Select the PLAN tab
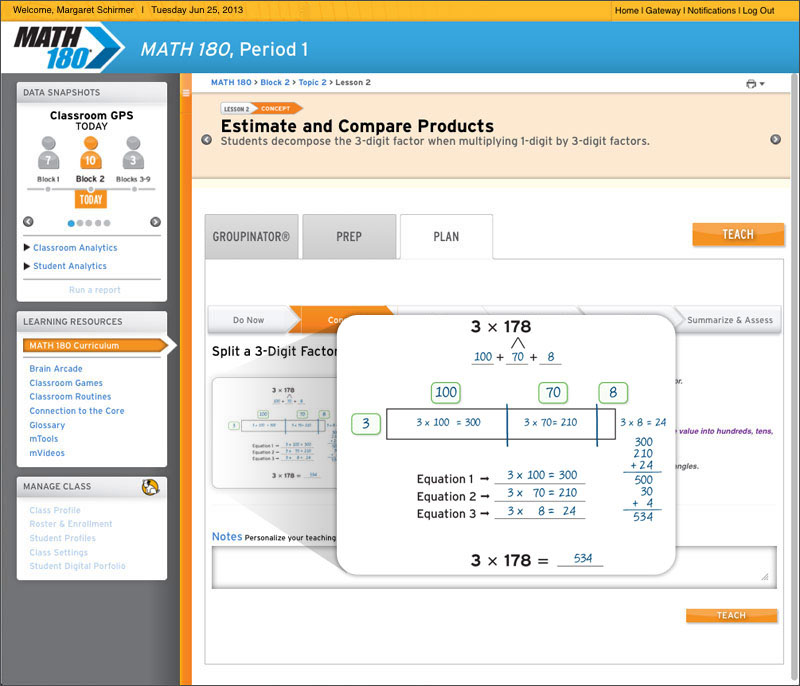 coord(446,237)
